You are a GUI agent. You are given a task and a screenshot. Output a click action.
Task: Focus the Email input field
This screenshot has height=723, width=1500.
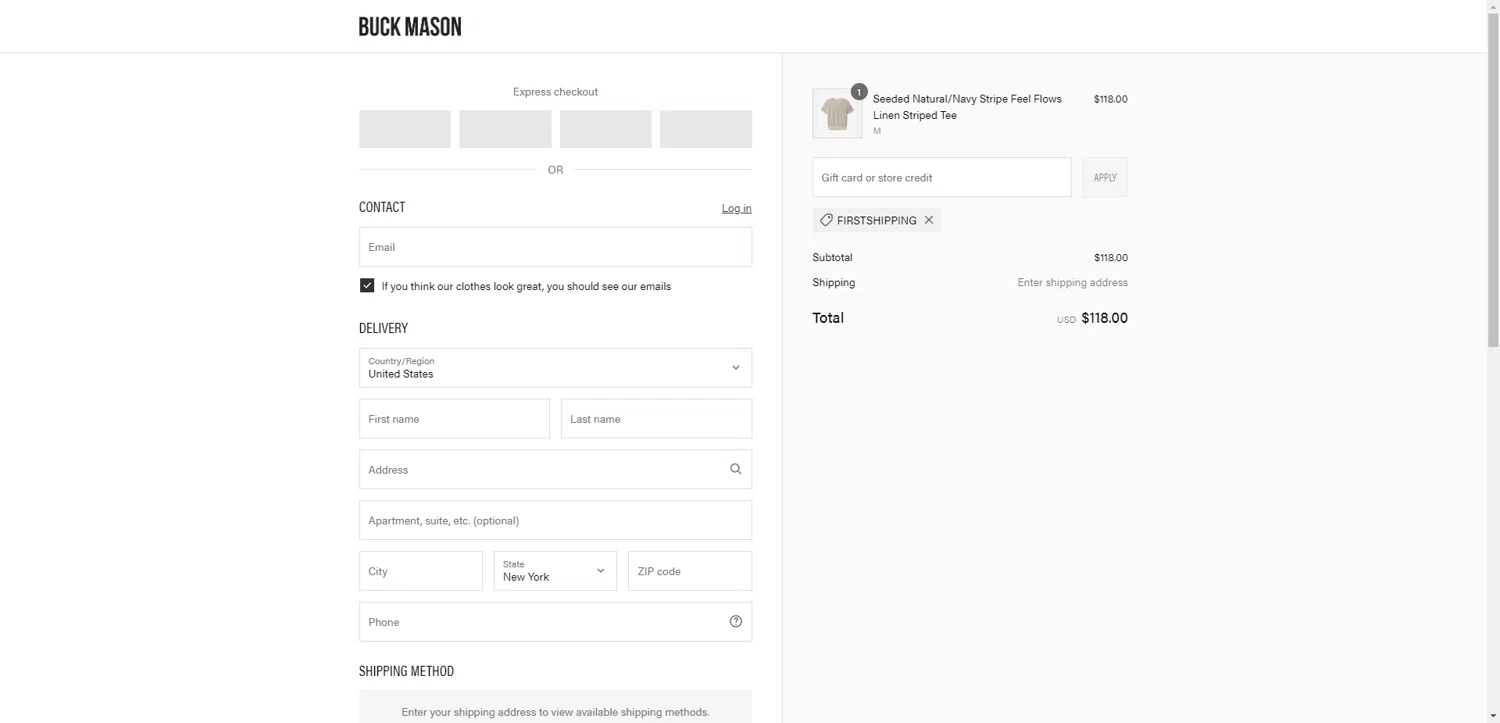point(555,247)
